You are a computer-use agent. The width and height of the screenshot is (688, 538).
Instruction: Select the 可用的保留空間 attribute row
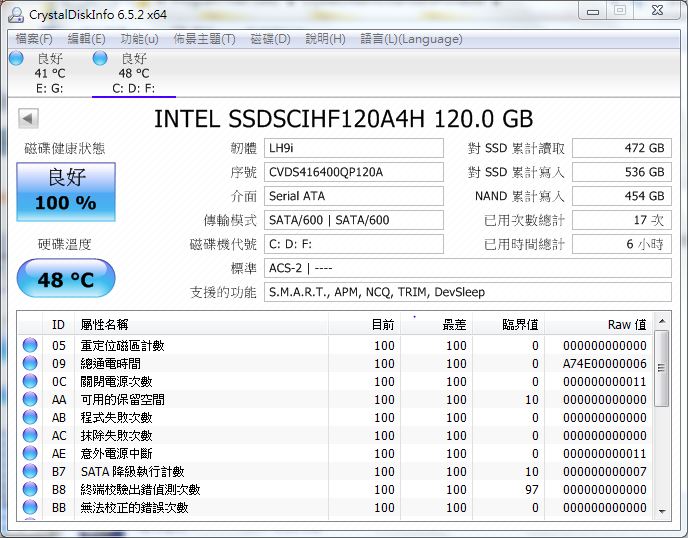(x=335, y=399)
